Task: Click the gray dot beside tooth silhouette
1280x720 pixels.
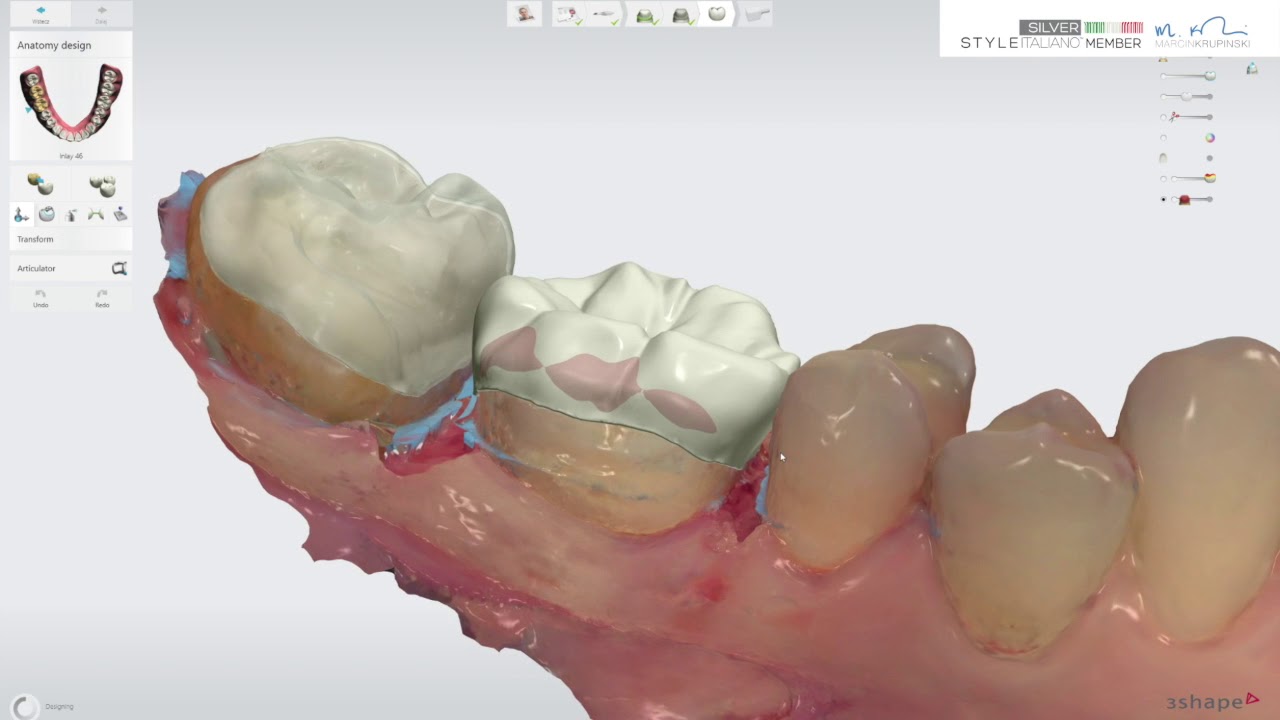Action: pos(1210,158)
